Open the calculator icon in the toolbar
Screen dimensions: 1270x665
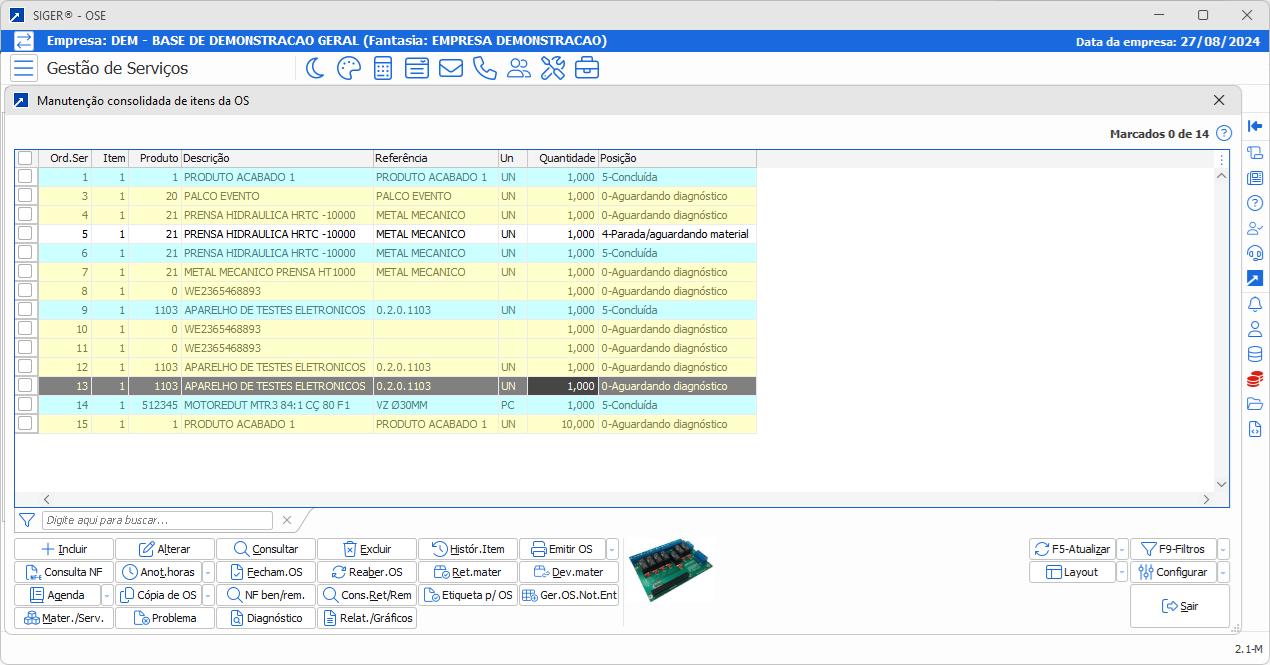pyautogui.click(x=382, y=68)
